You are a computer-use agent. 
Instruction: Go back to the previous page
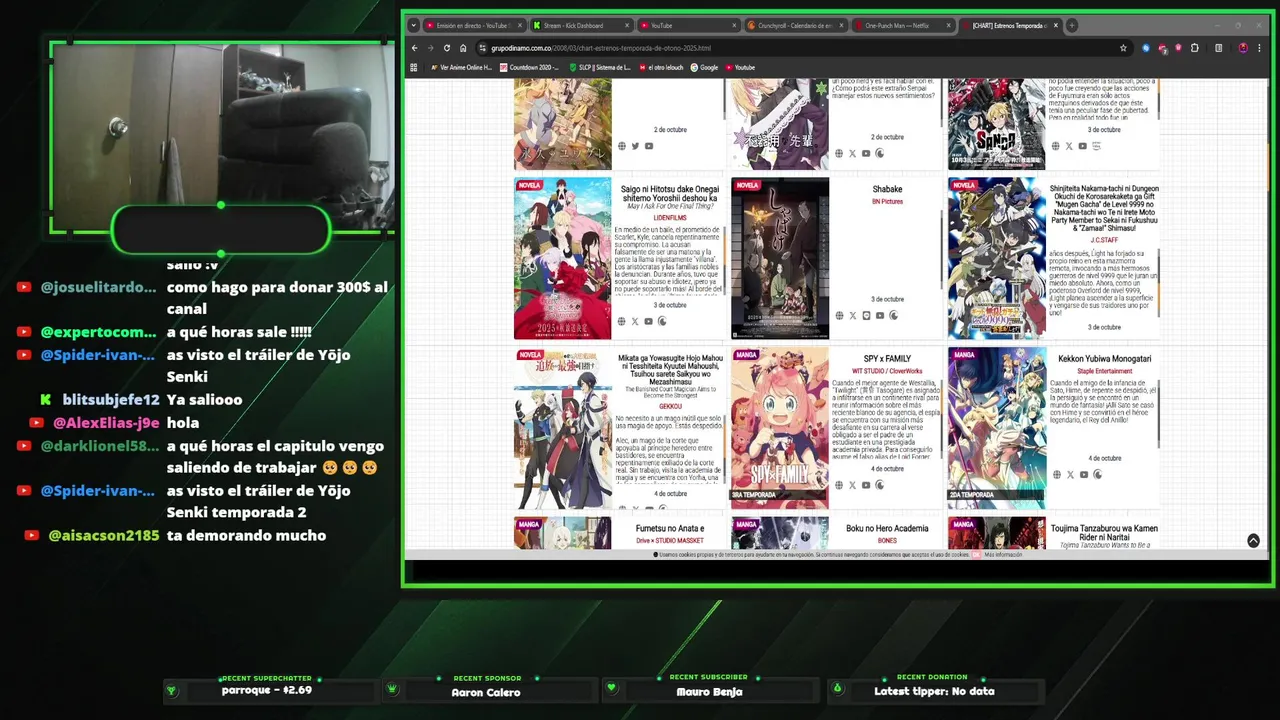pos(415,48)
